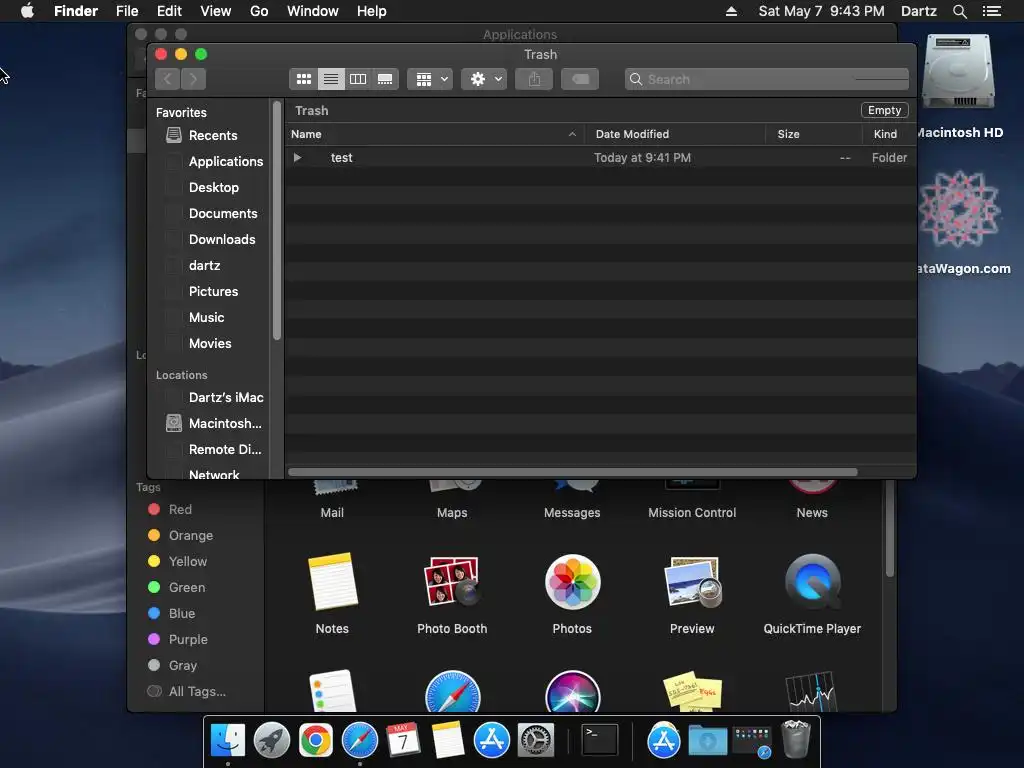Select Macintosh HD in sidebar Locations
Viewport: 1024px width, 768px height.
click(x=225, y=423)
